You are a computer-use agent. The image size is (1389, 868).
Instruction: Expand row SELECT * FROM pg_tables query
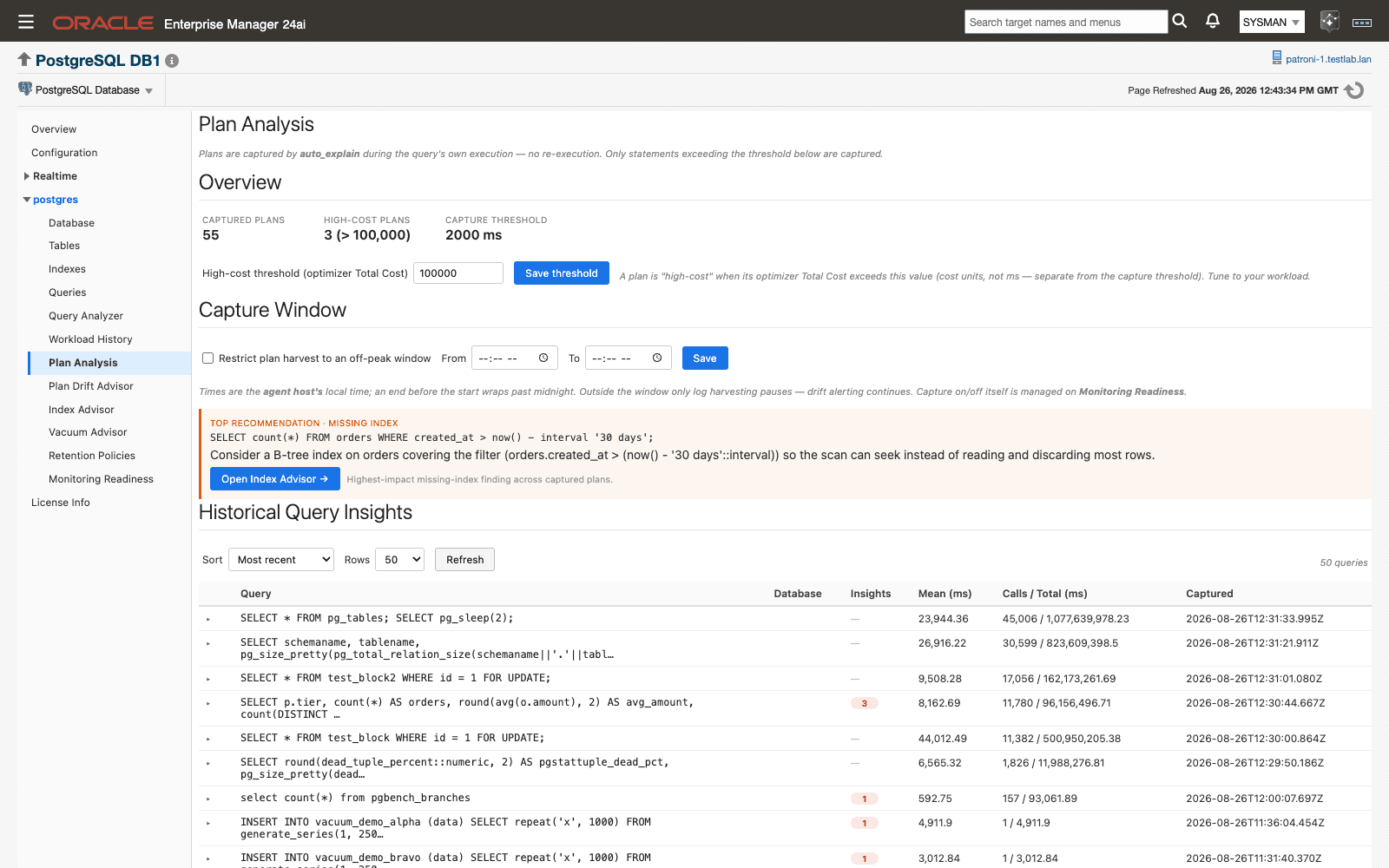[208, 619]
